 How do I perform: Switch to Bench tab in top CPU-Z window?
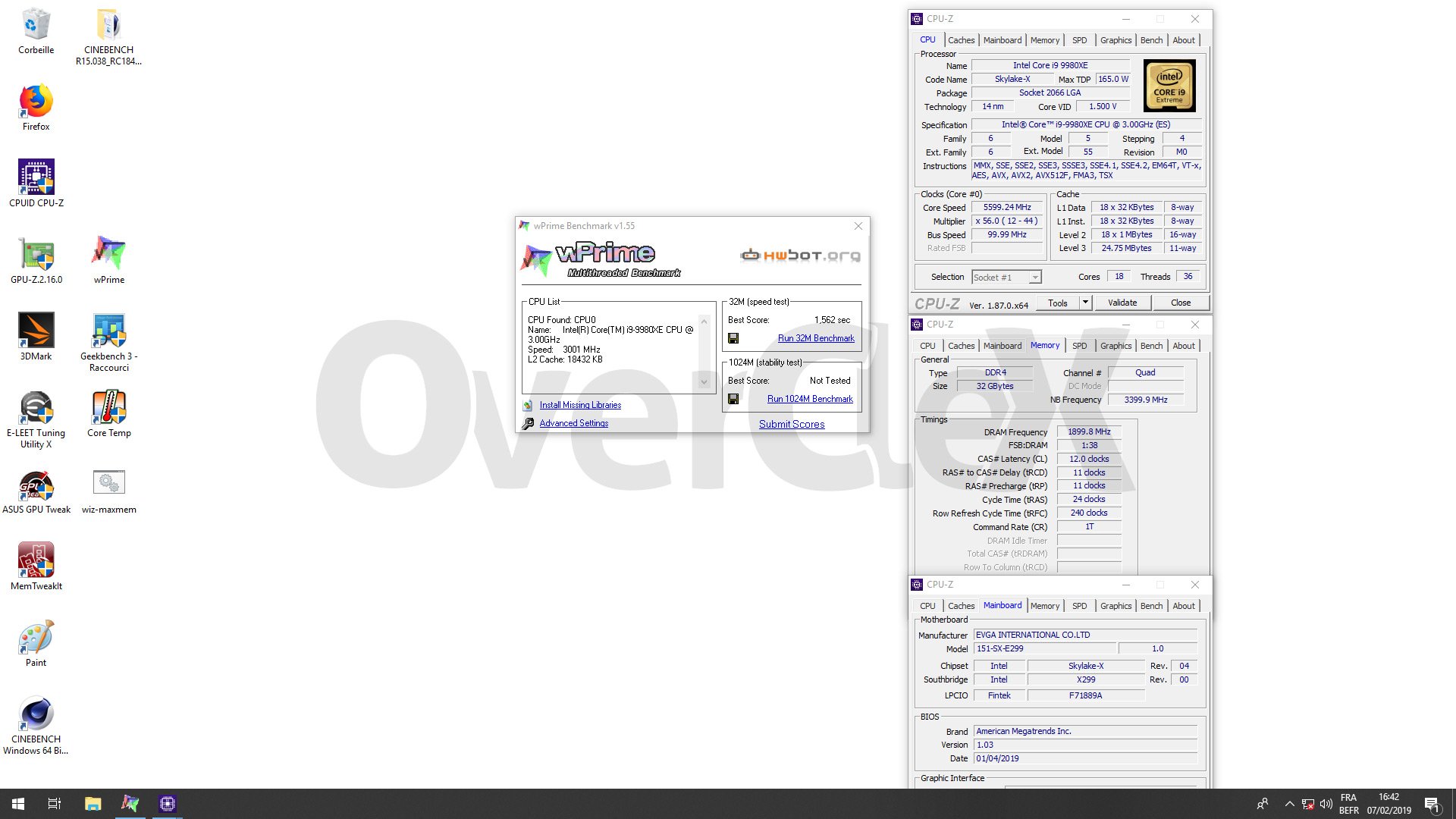1151,40
